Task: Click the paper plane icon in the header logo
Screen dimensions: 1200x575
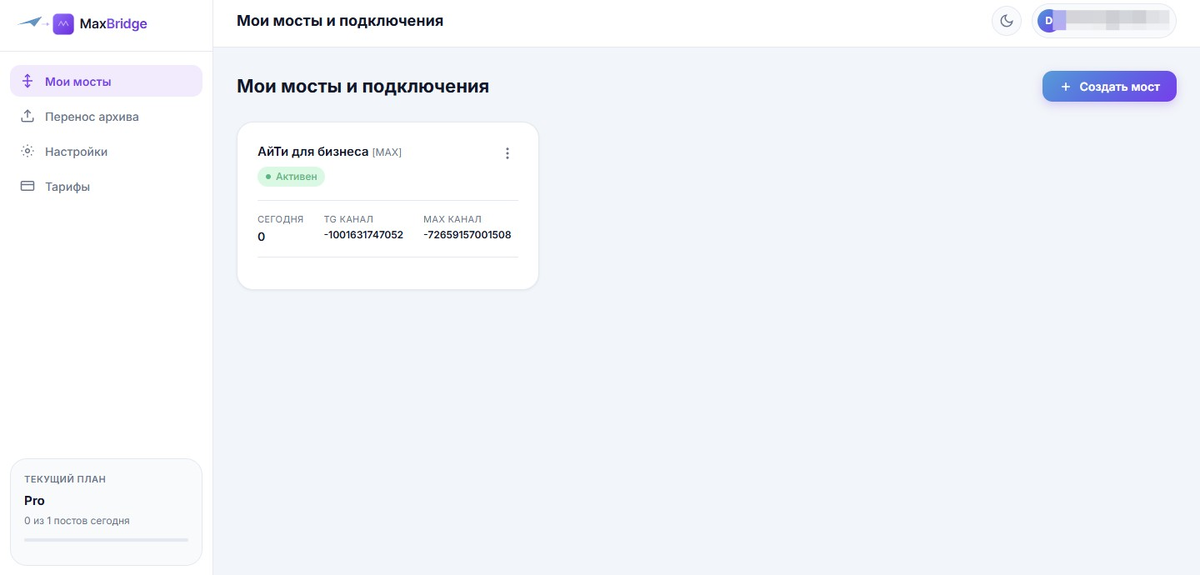Action: [31, 22]
